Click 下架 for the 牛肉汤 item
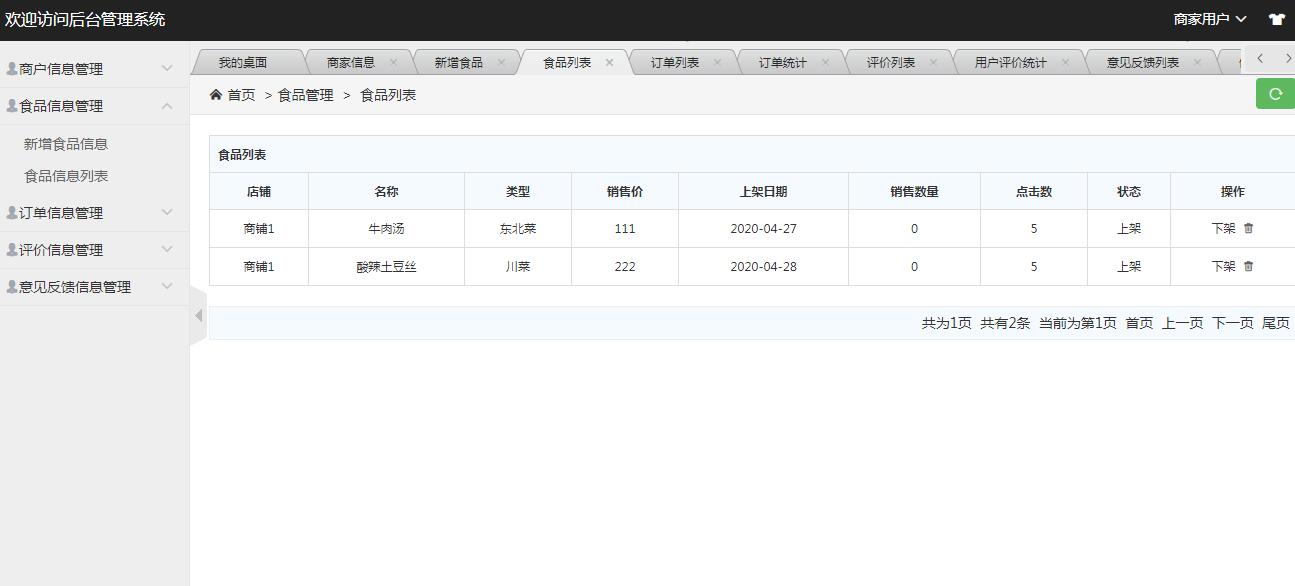This screenshot has height=586, width=1295. [x=1223, y=228]
